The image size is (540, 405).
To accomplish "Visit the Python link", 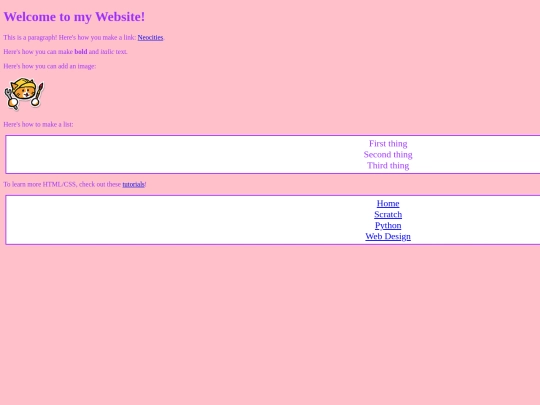I will pyautogui.click(x=388, y=226).
